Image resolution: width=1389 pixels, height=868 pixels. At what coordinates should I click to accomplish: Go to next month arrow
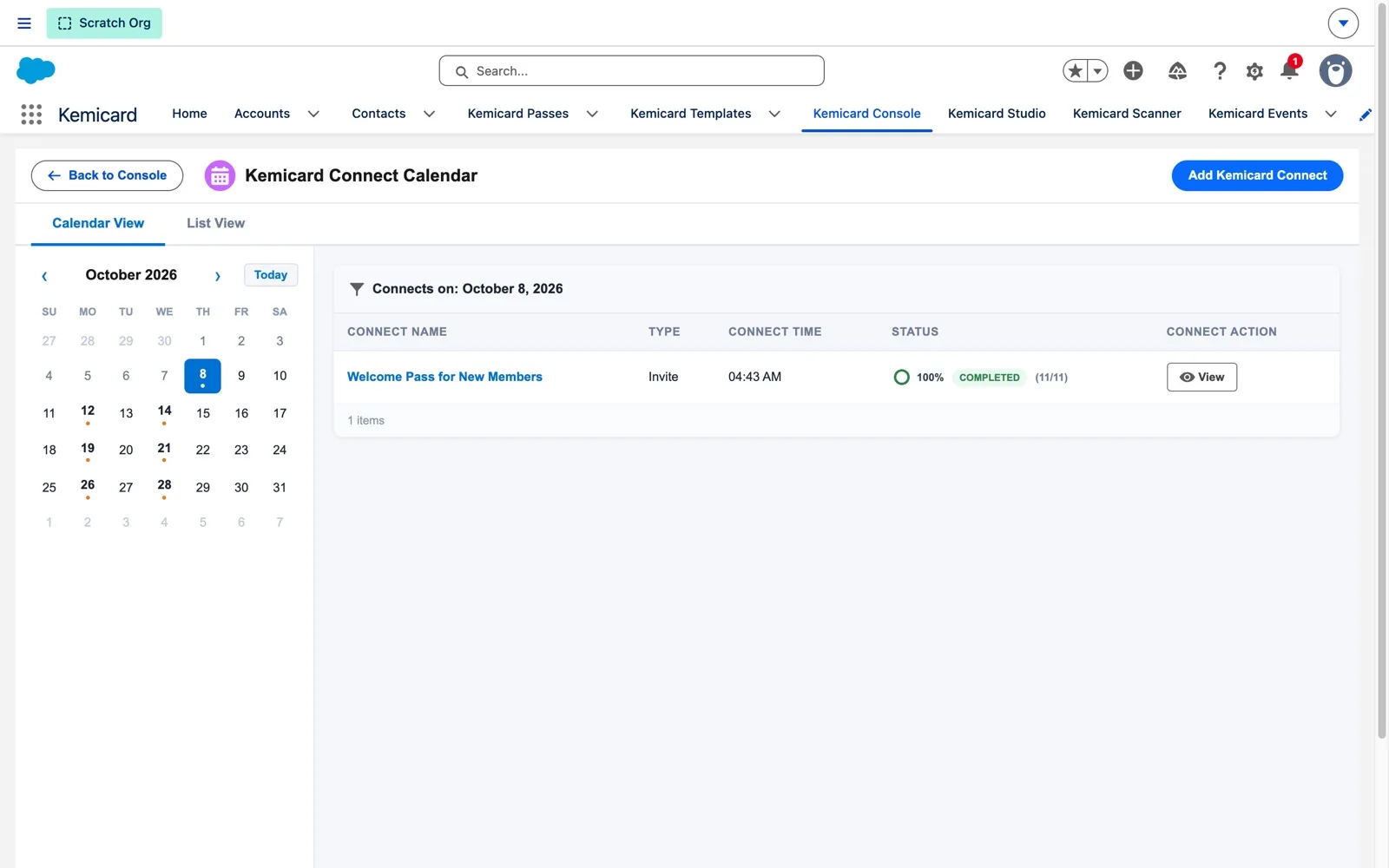coord(217,276)
